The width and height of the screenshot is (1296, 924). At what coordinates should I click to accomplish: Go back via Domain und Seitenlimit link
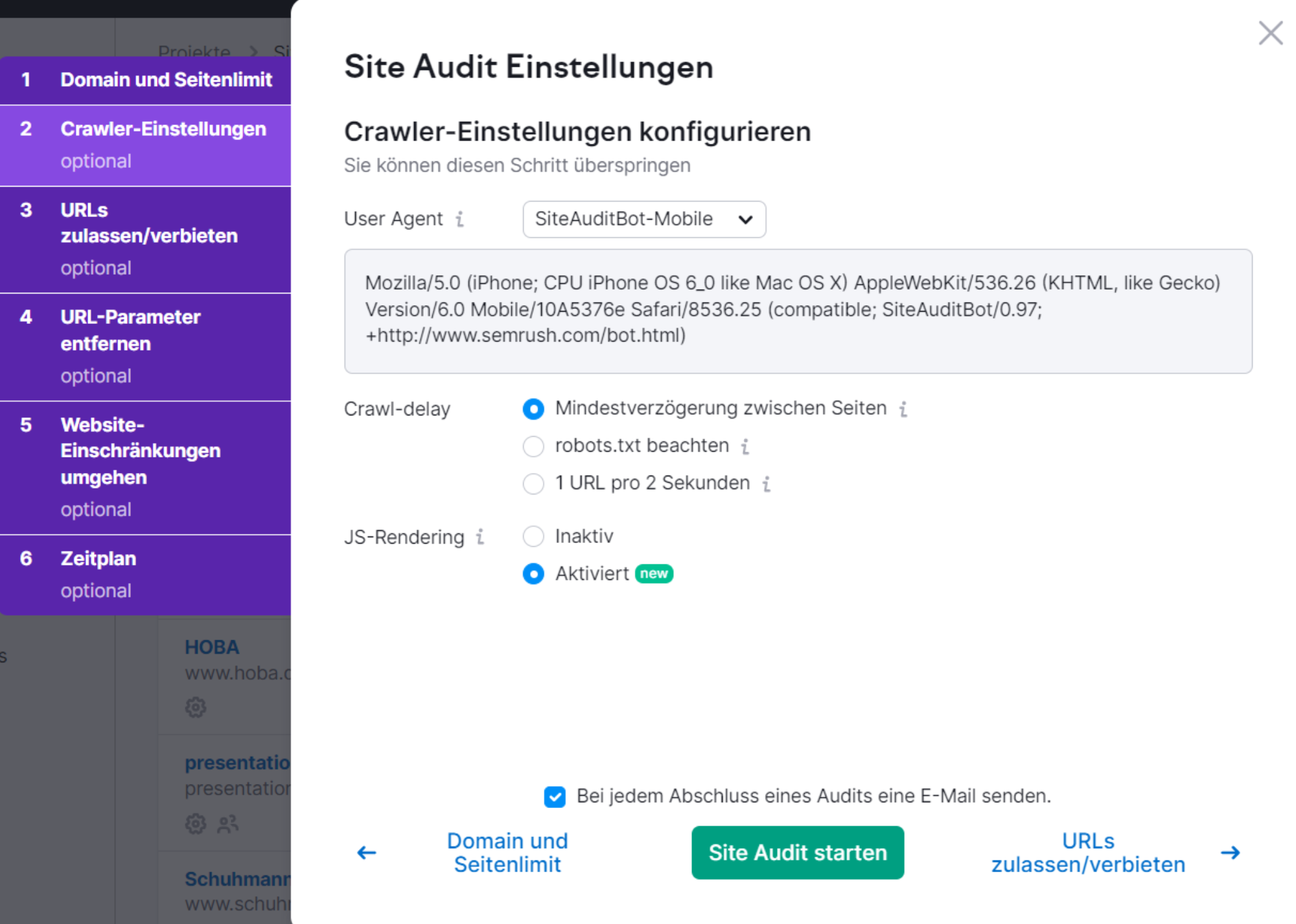click(x=507, y=853)
